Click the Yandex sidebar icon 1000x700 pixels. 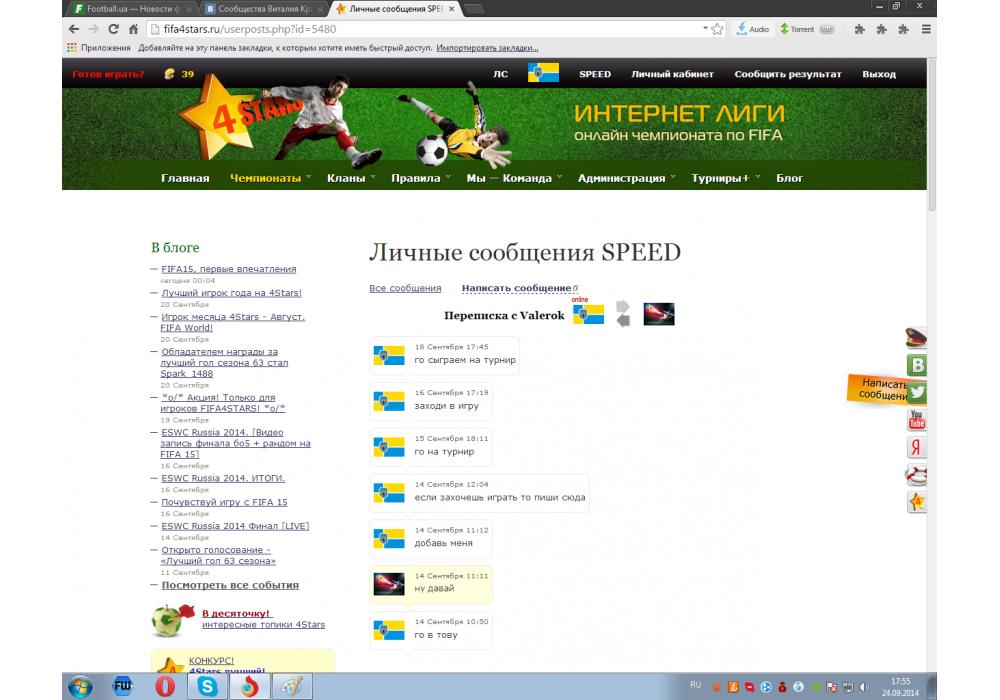916,447
